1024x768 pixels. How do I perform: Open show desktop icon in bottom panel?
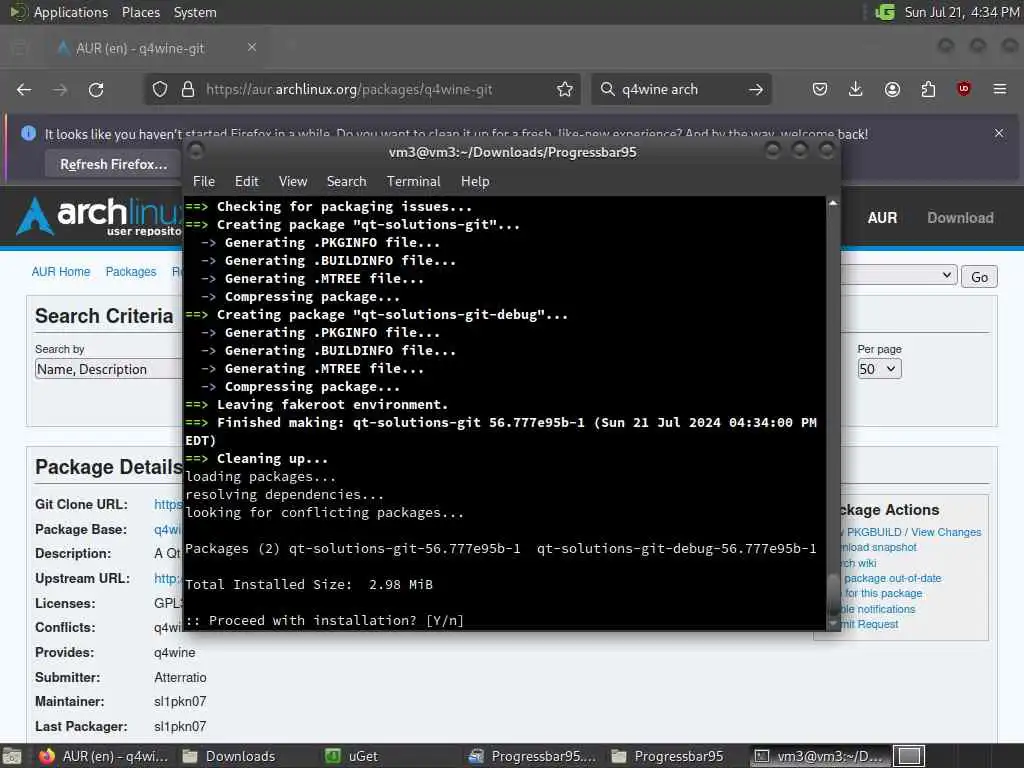[12, 756]
